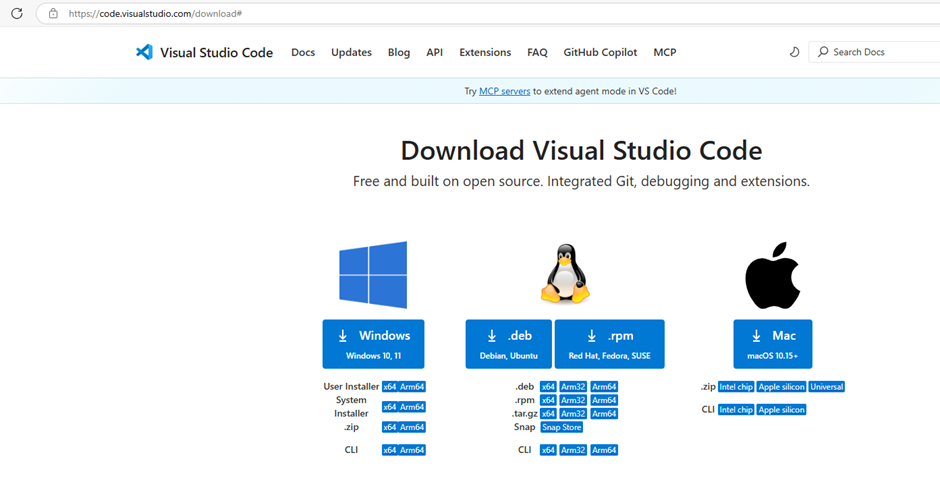Click the Windows logo image
The height and width of the screenshot is (486, 940).
[373, 274]
